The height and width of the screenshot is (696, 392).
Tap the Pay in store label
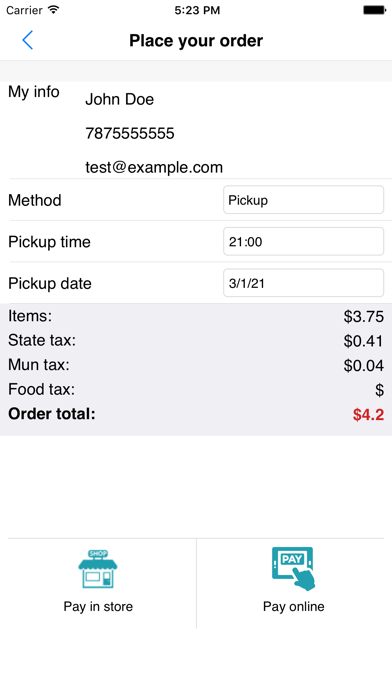pyautogui.click(x=98, y=607)
